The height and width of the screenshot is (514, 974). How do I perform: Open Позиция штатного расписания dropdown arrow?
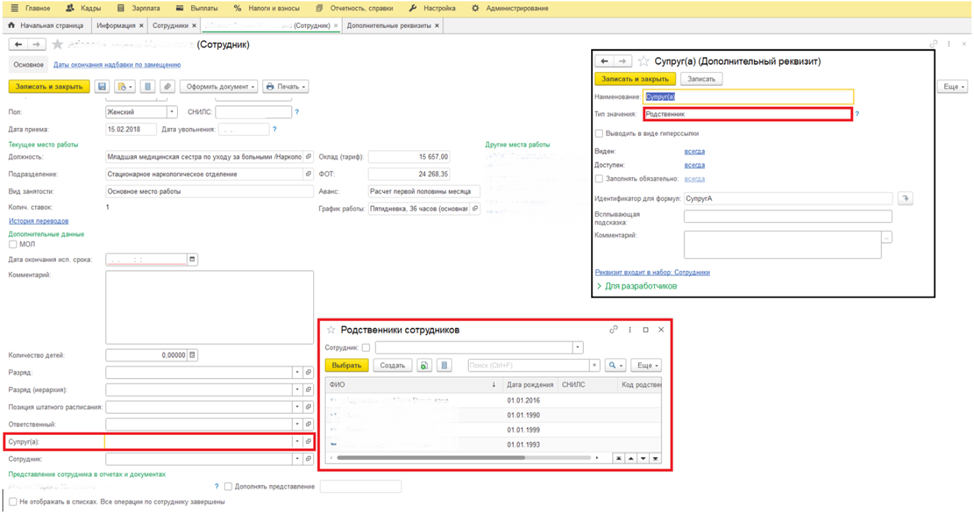[x=297, y=406]
